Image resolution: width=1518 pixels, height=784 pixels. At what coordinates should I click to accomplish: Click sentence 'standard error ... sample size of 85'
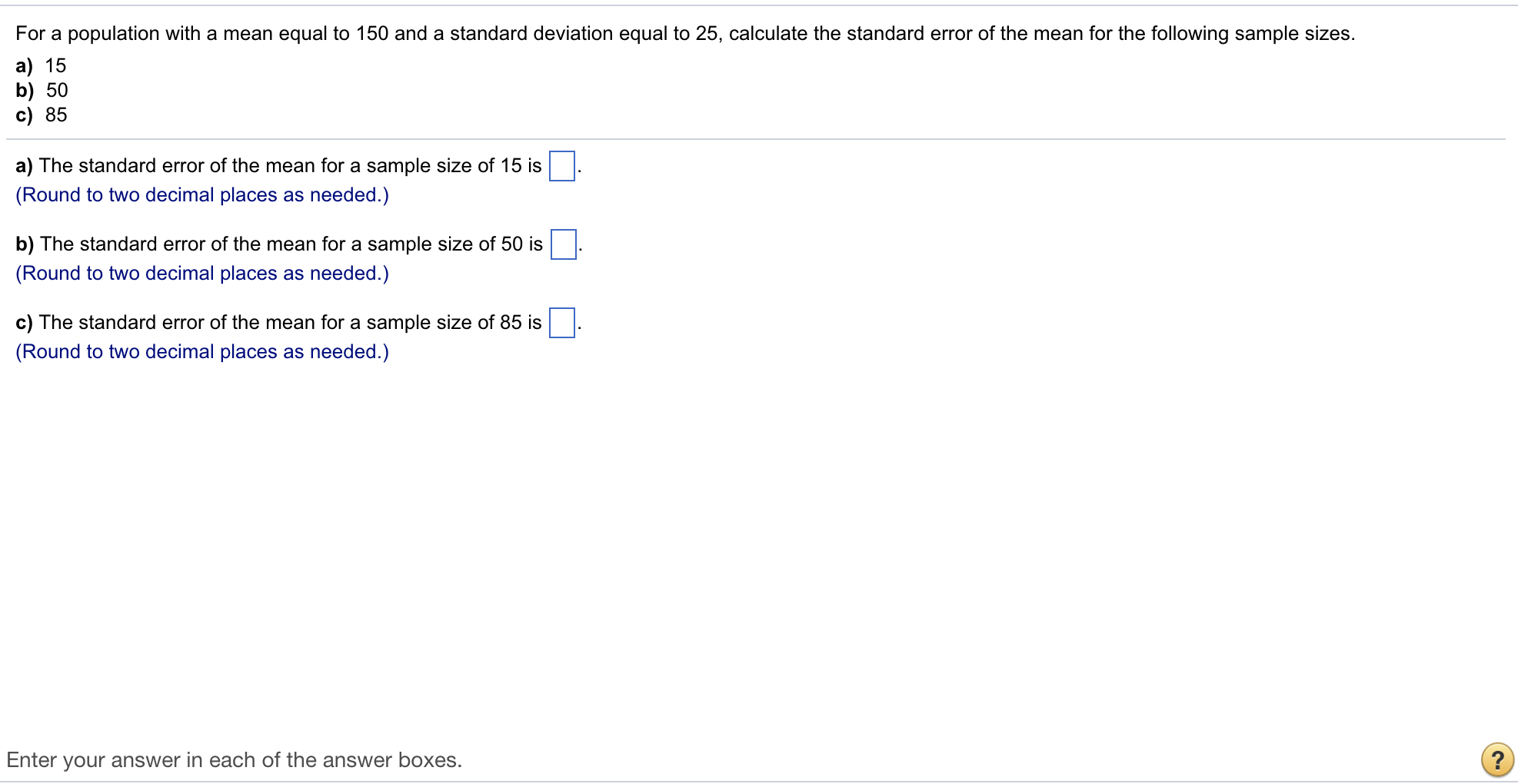[291, 323]
